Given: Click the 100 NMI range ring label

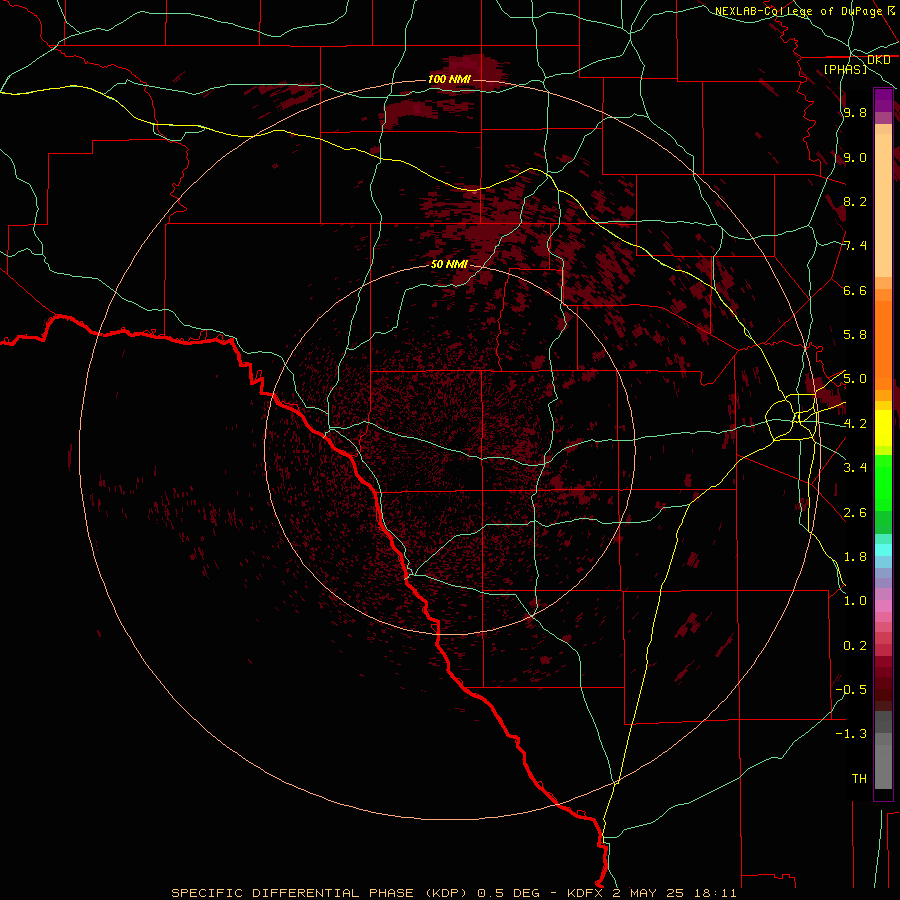Looking at the screenshot, I should tap(449, 79).
